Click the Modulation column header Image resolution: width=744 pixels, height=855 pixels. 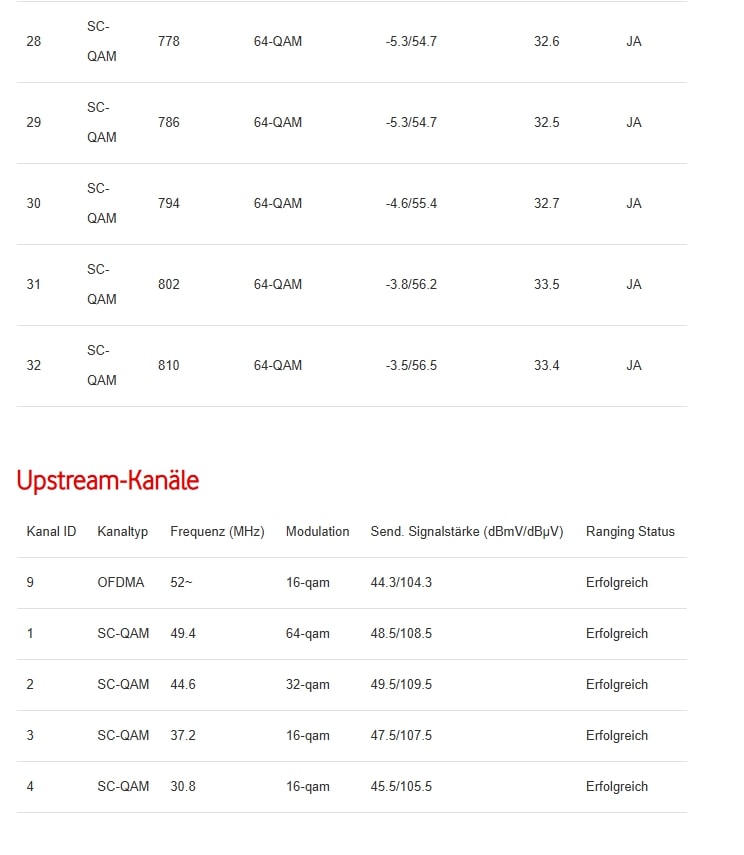pyautogui.click(x=317, y=532)
